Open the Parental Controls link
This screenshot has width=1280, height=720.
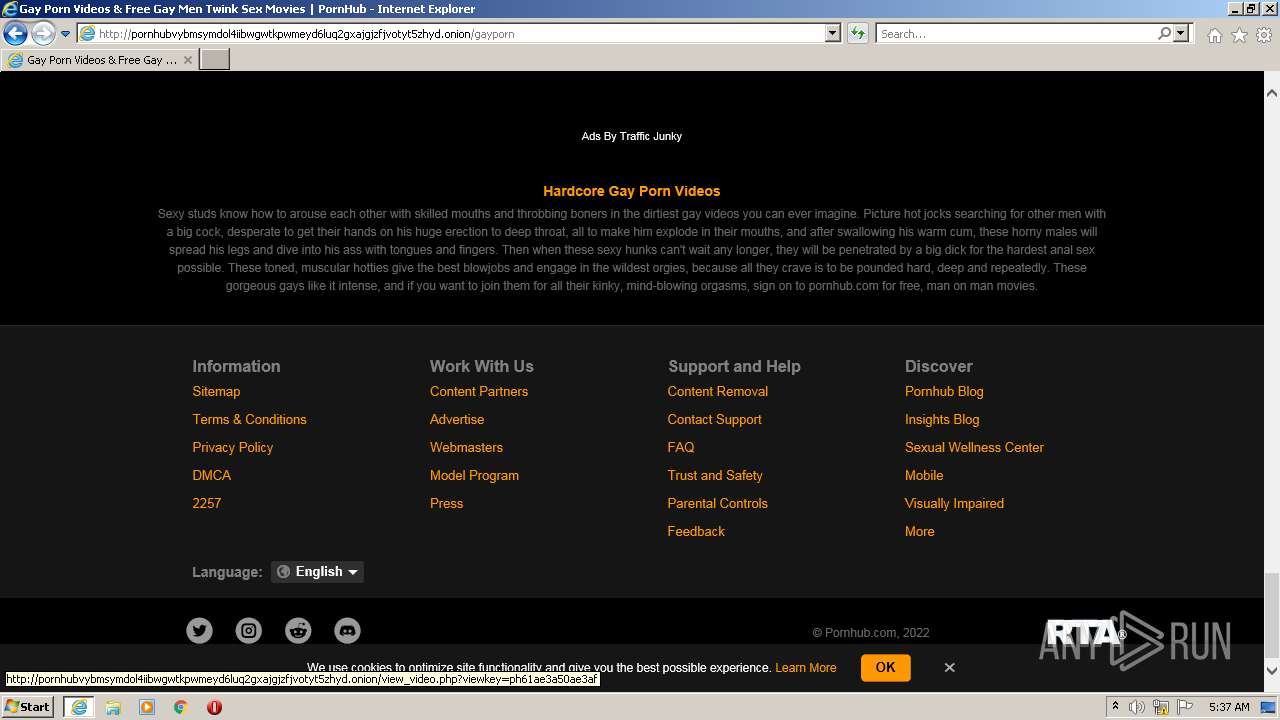pyautogui.click(x=717, y=503)
